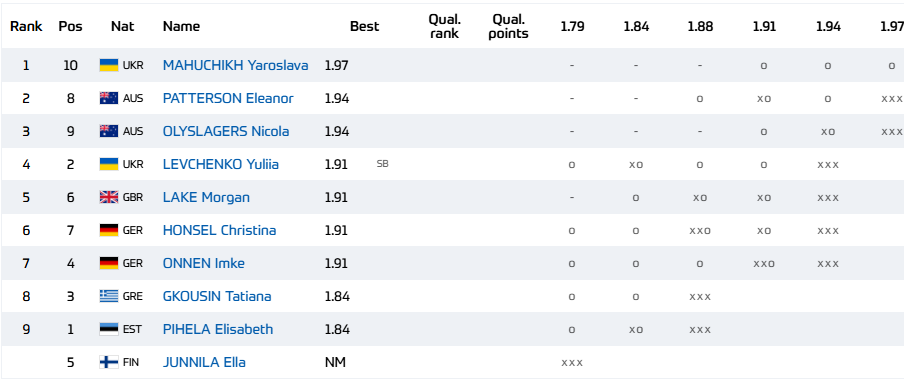Click the Ukraine flag beside MAHUCHIKH
Screen dimensions: 915x381
[109, 65]
